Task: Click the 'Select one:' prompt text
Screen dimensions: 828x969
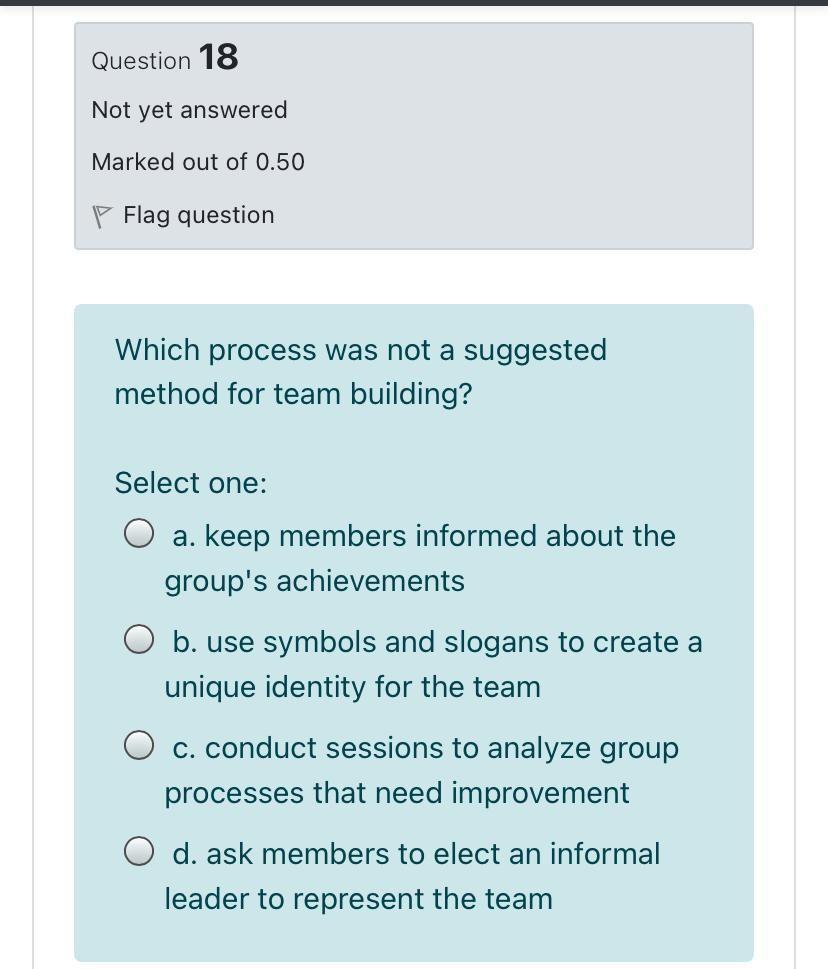Action: click(191, 483)
